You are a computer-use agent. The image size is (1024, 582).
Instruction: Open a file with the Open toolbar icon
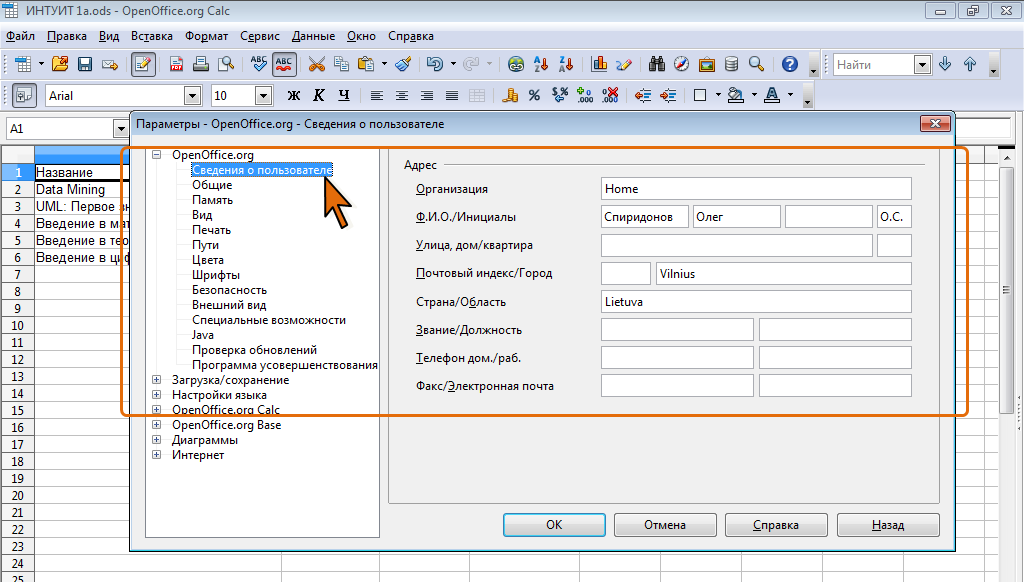(x=60, y=64)
